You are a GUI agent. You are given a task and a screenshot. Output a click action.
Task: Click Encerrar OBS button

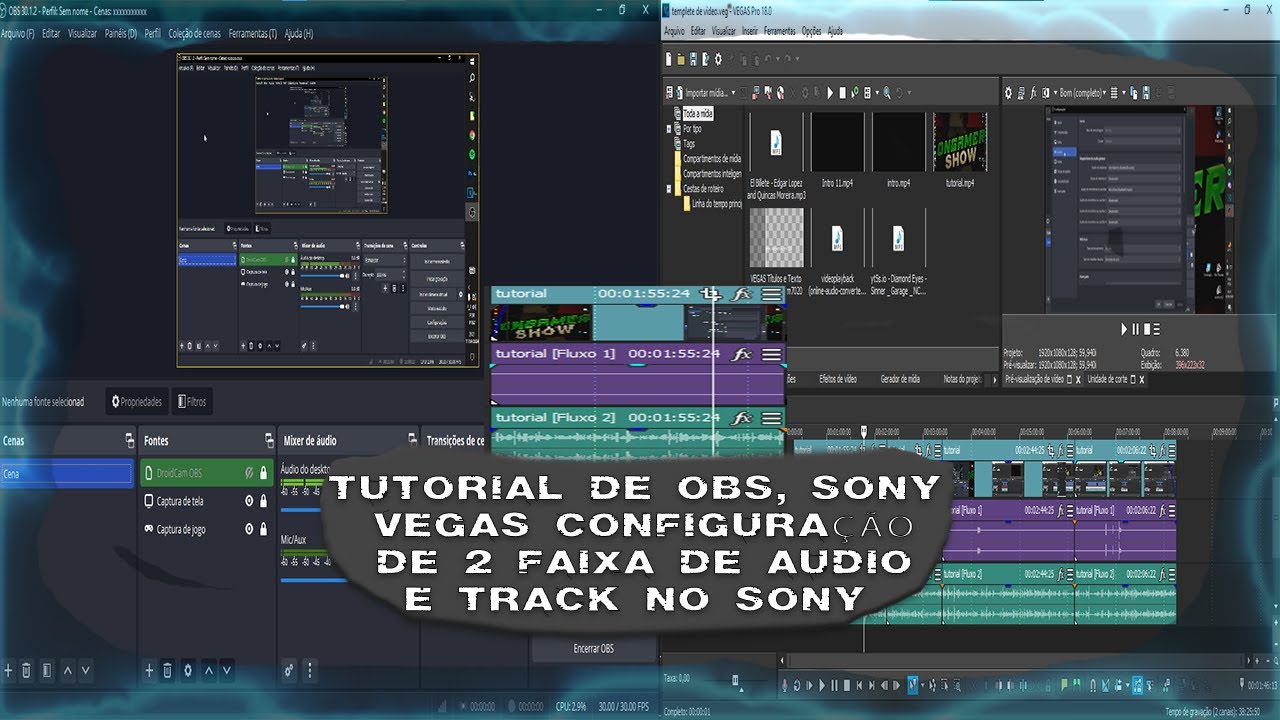[x=594, y=649]
